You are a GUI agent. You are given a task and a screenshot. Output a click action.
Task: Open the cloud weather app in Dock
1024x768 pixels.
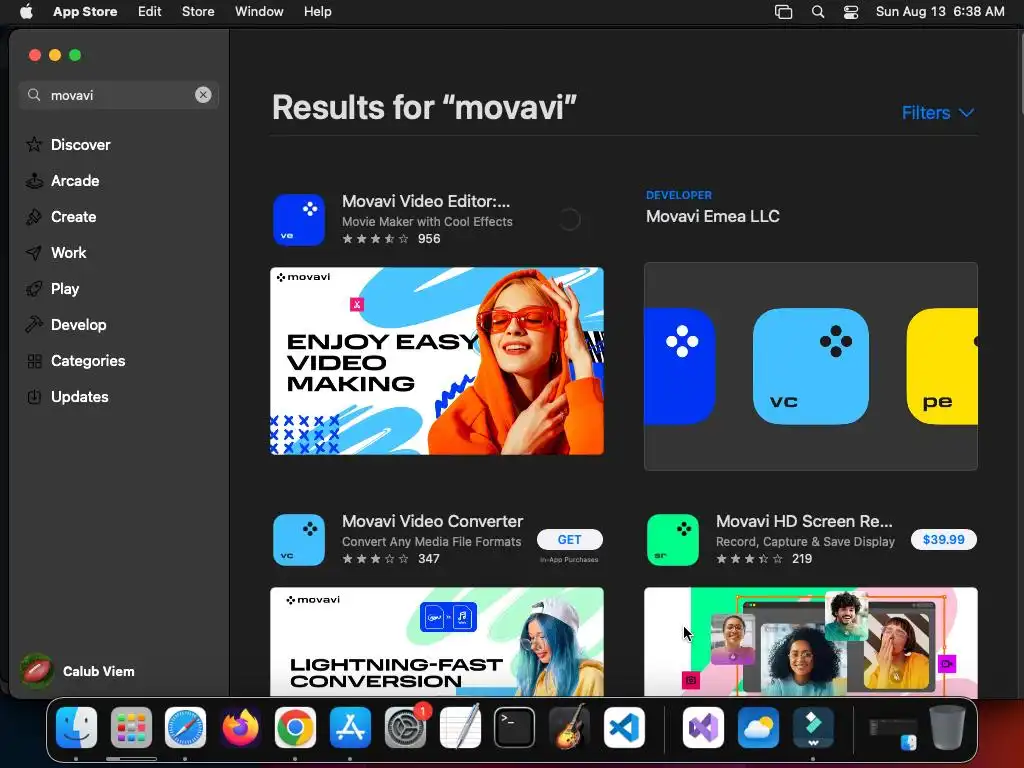point(758,727)
